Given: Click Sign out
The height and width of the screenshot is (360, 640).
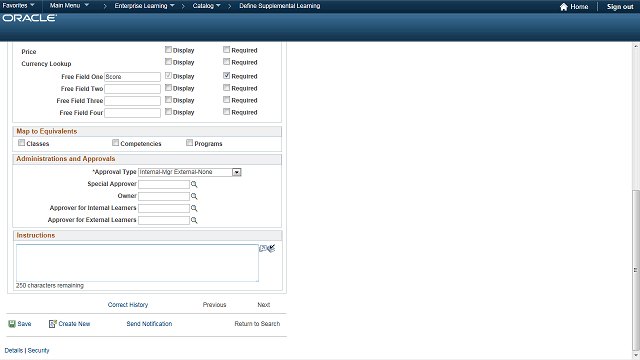Looking at the screenshot, I should coord(620,7).
